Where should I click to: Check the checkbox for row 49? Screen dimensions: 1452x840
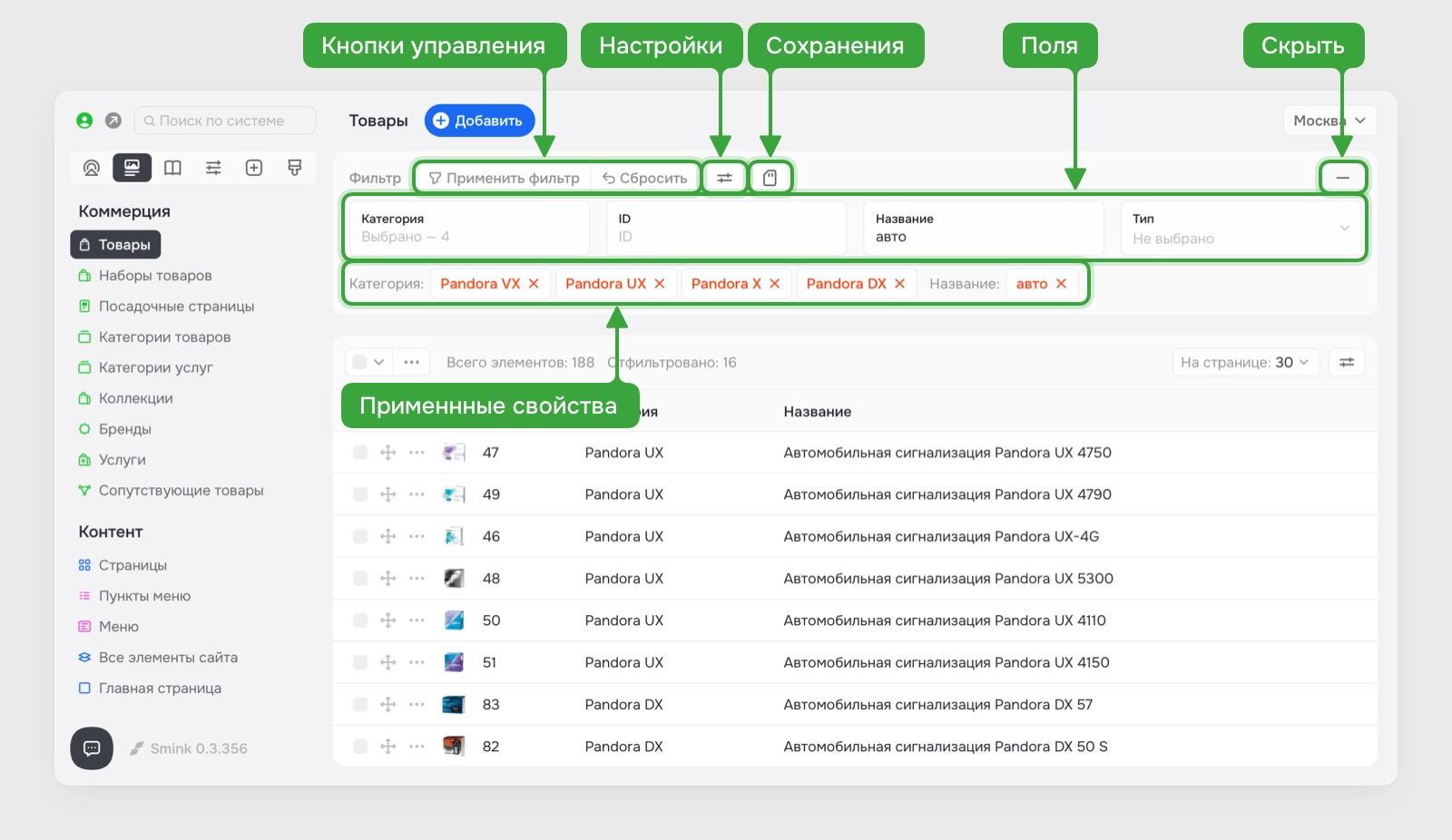pyautogui.click(x=360, y=494)
